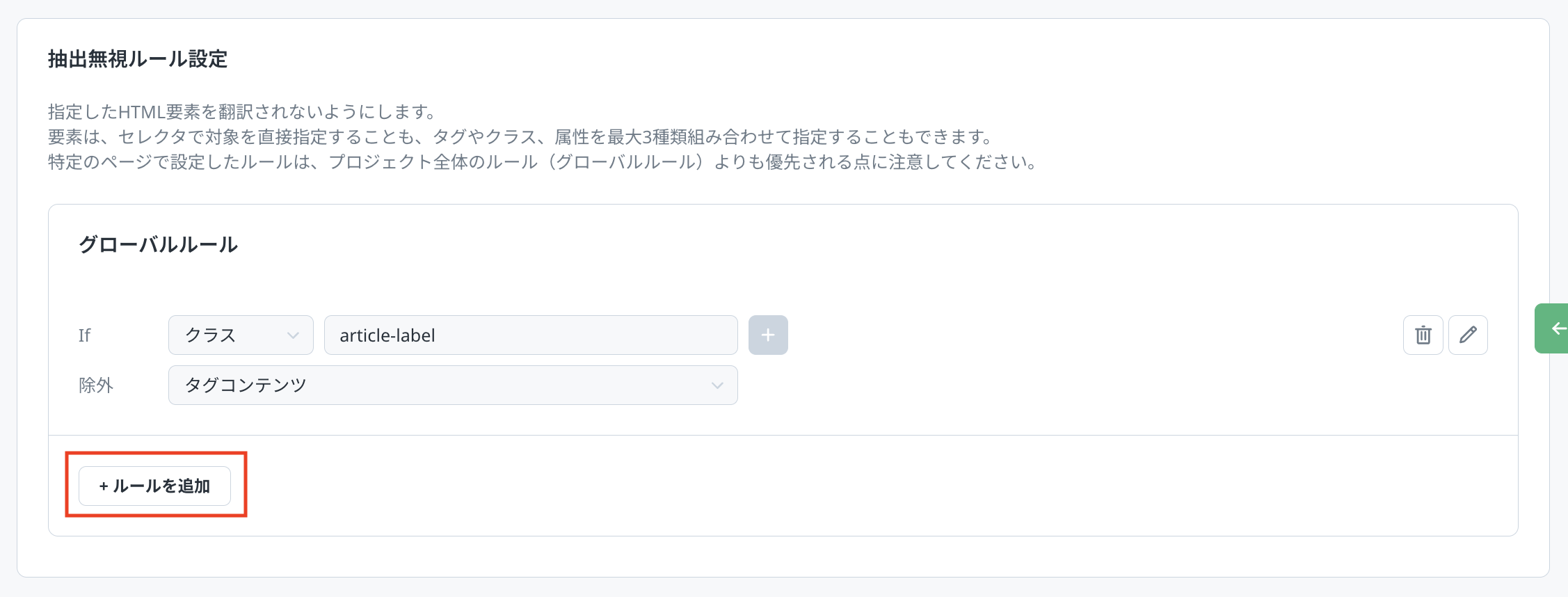Click the + ルールを追加 button
This screenshot has height=597, width=1568.
point(154,486)
